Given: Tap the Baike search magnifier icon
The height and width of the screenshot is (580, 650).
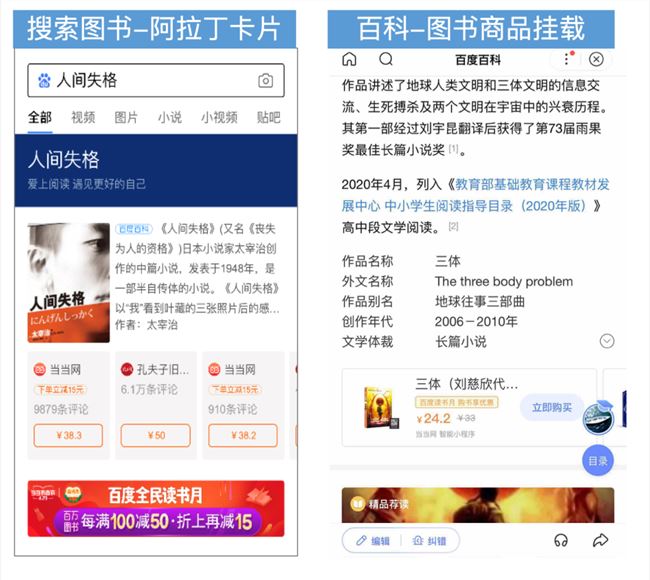Looking at the screenshot, I should click(386, 59).
